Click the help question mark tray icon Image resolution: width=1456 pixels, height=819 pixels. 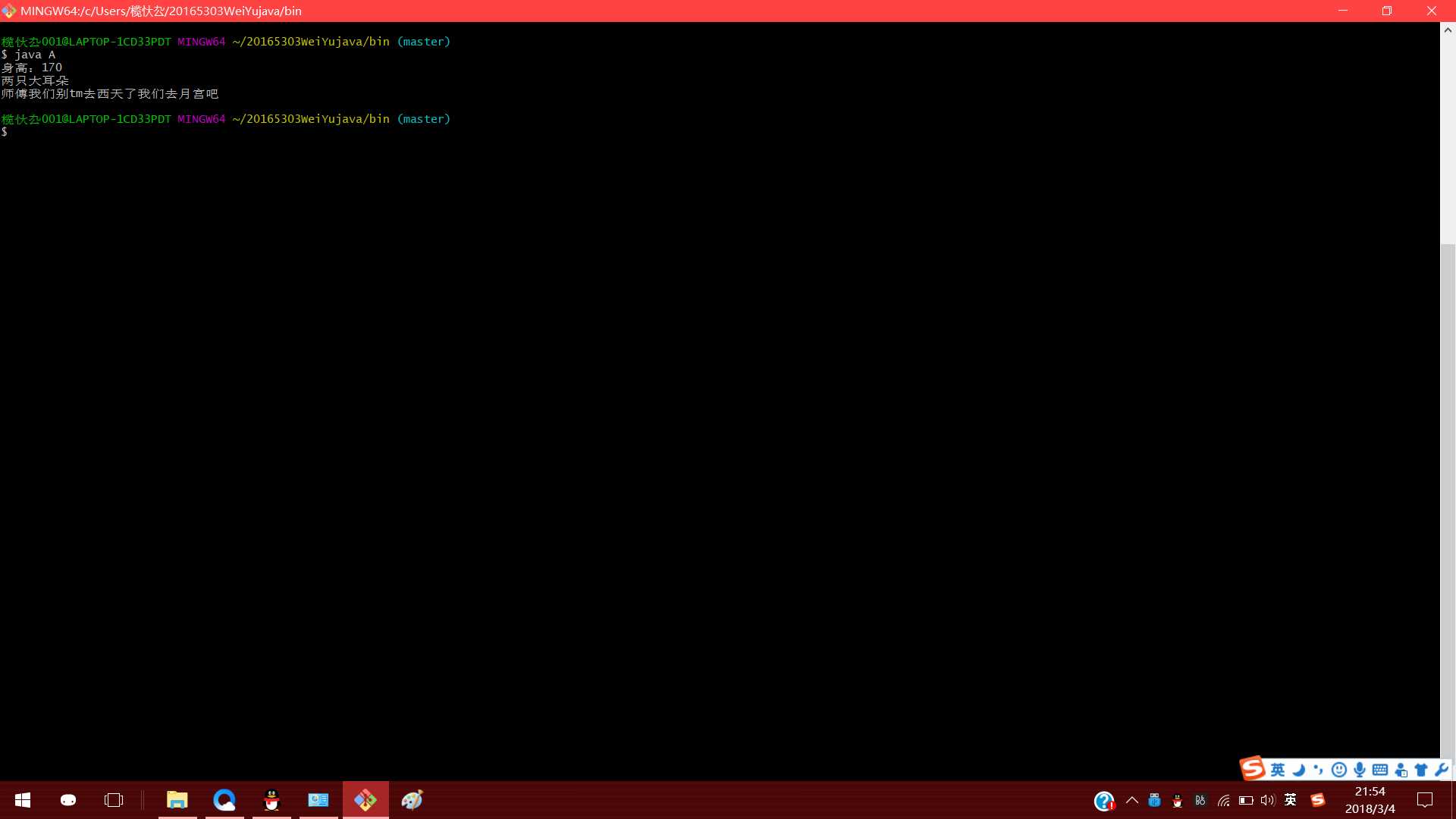coord(1104,801)
